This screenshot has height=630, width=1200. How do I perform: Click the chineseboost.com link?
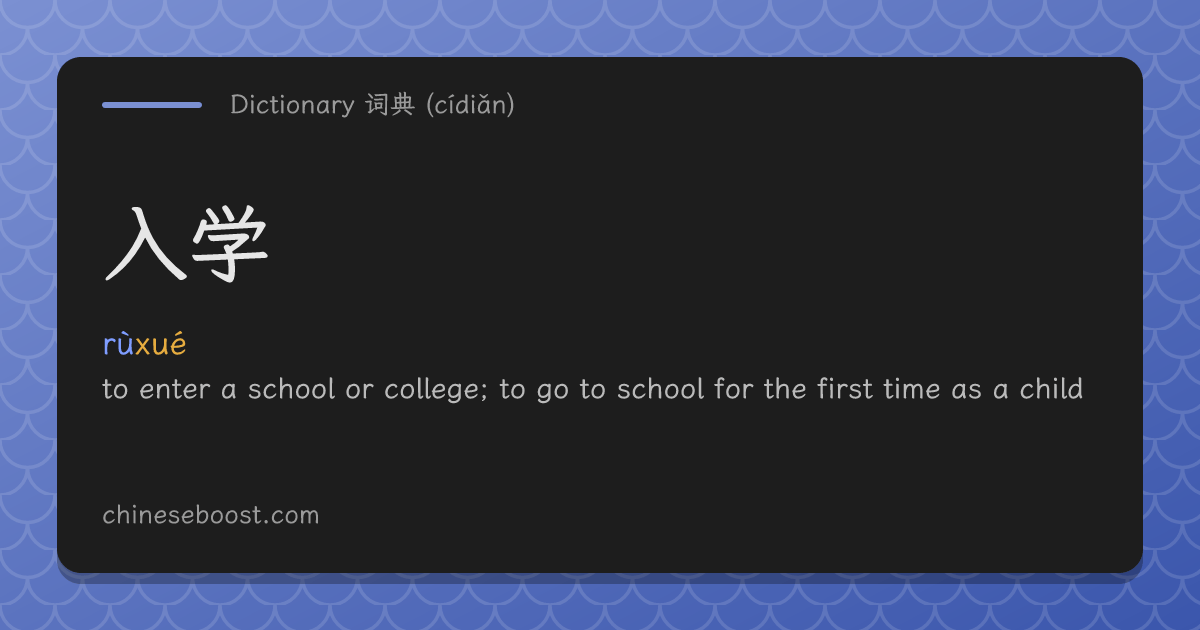[211, 515]
